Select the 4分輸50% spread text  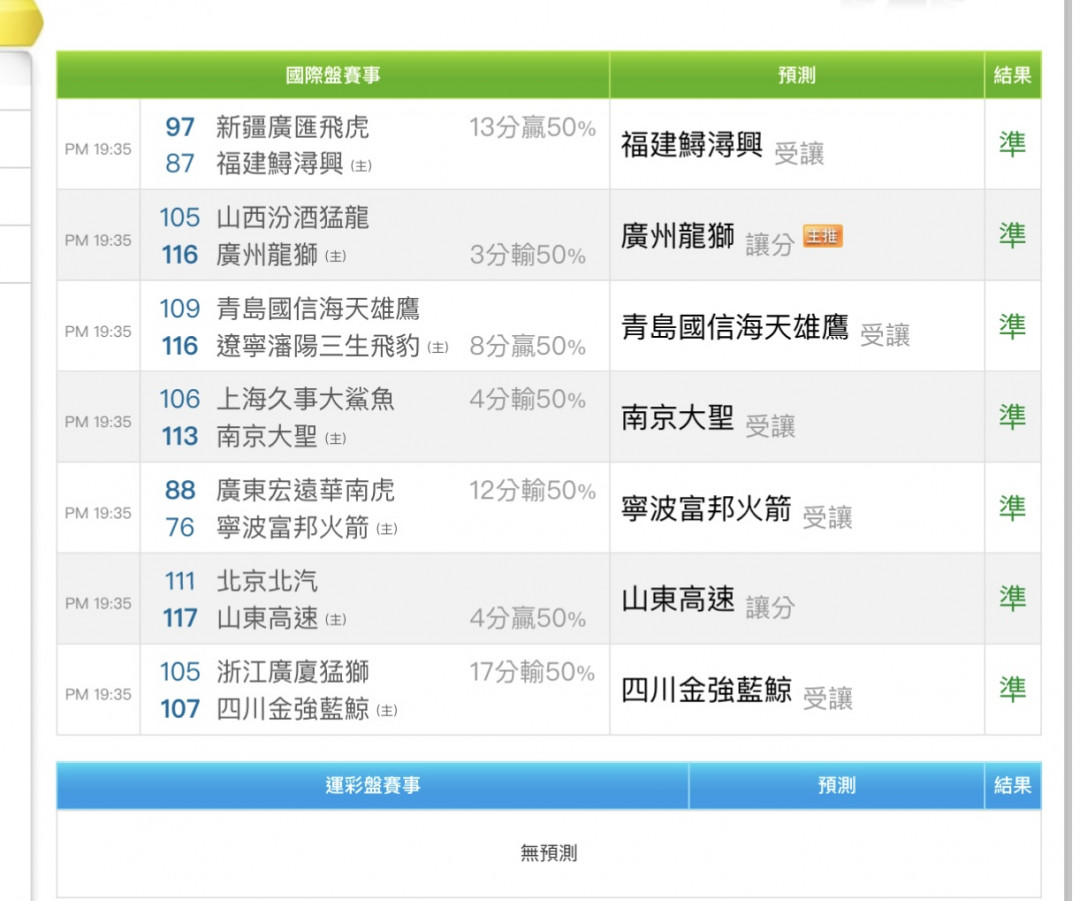pyautogui.click(x=528, y=399)
